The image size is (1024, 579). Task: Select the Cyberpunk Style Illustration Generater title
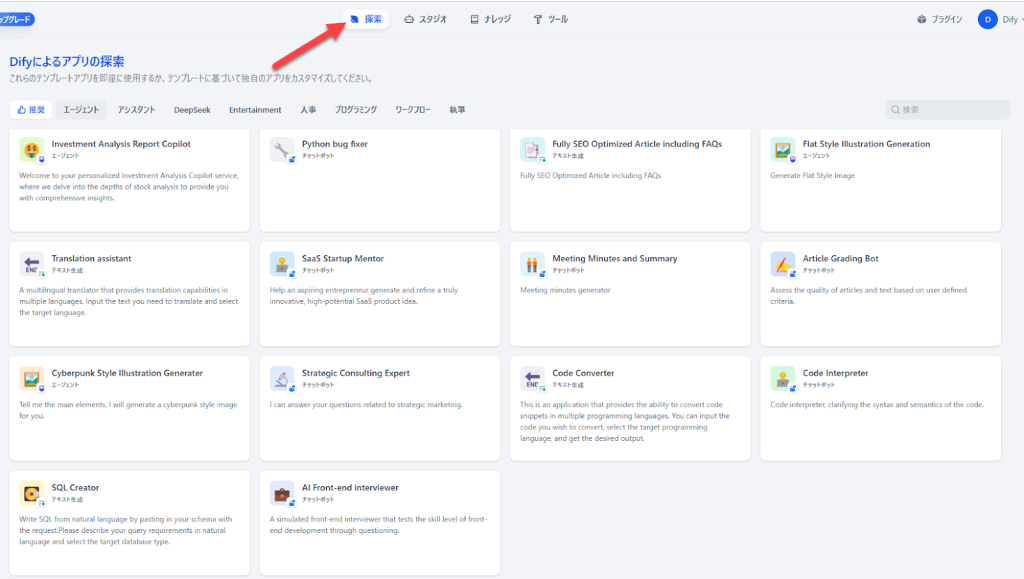pos(127,373)
